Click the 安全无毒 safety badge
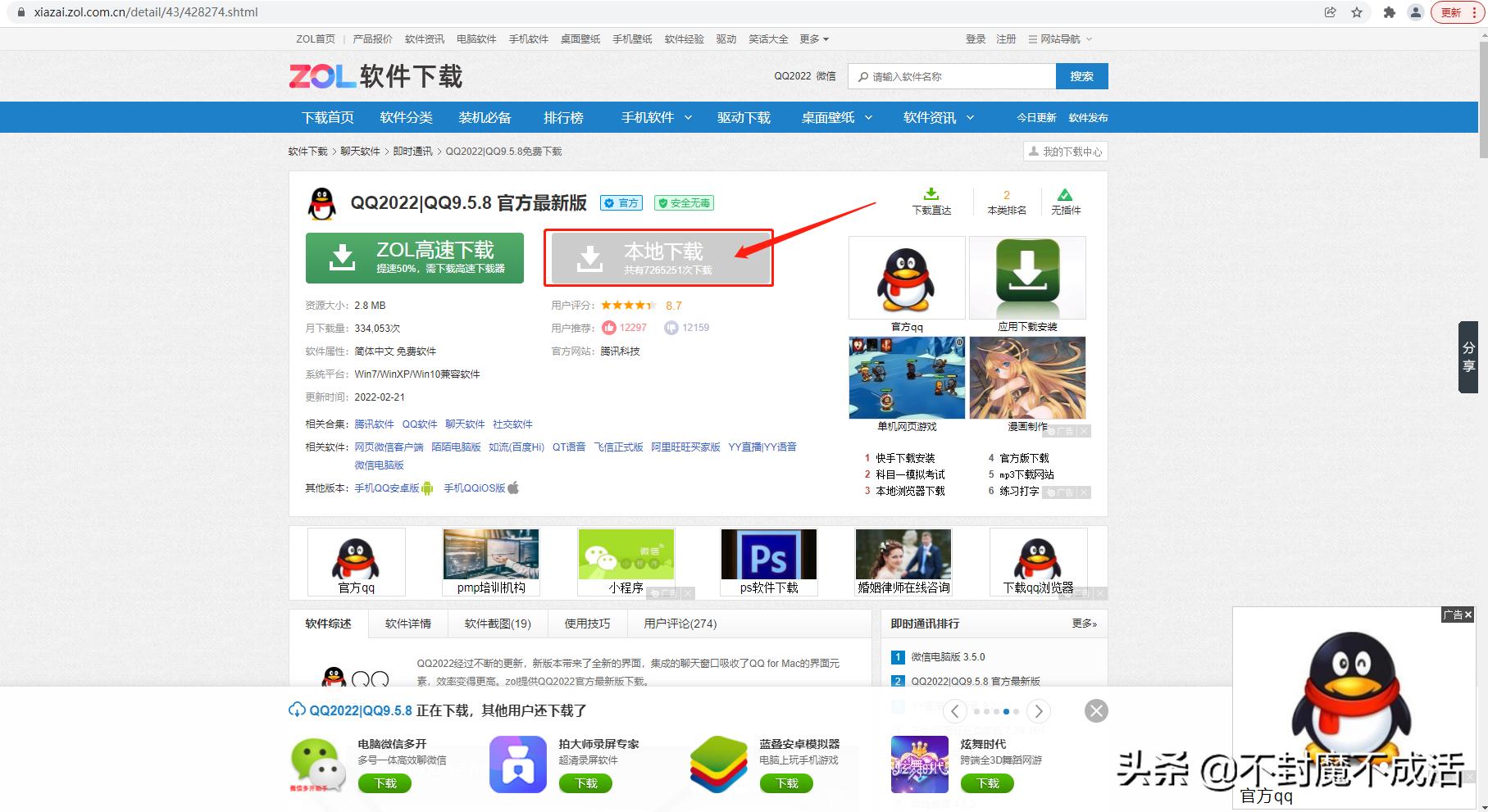 click(683, 202)
